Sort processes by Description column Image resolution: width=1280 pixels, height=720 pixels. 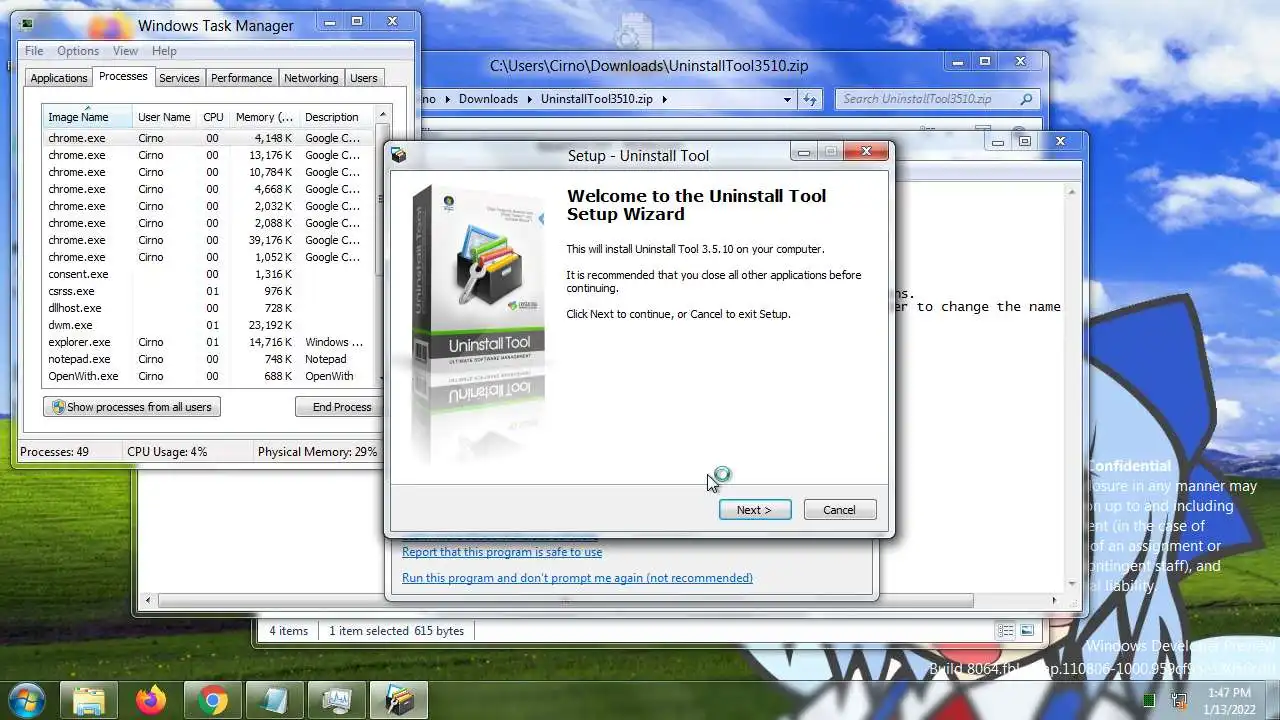click(x=336, y=117)
